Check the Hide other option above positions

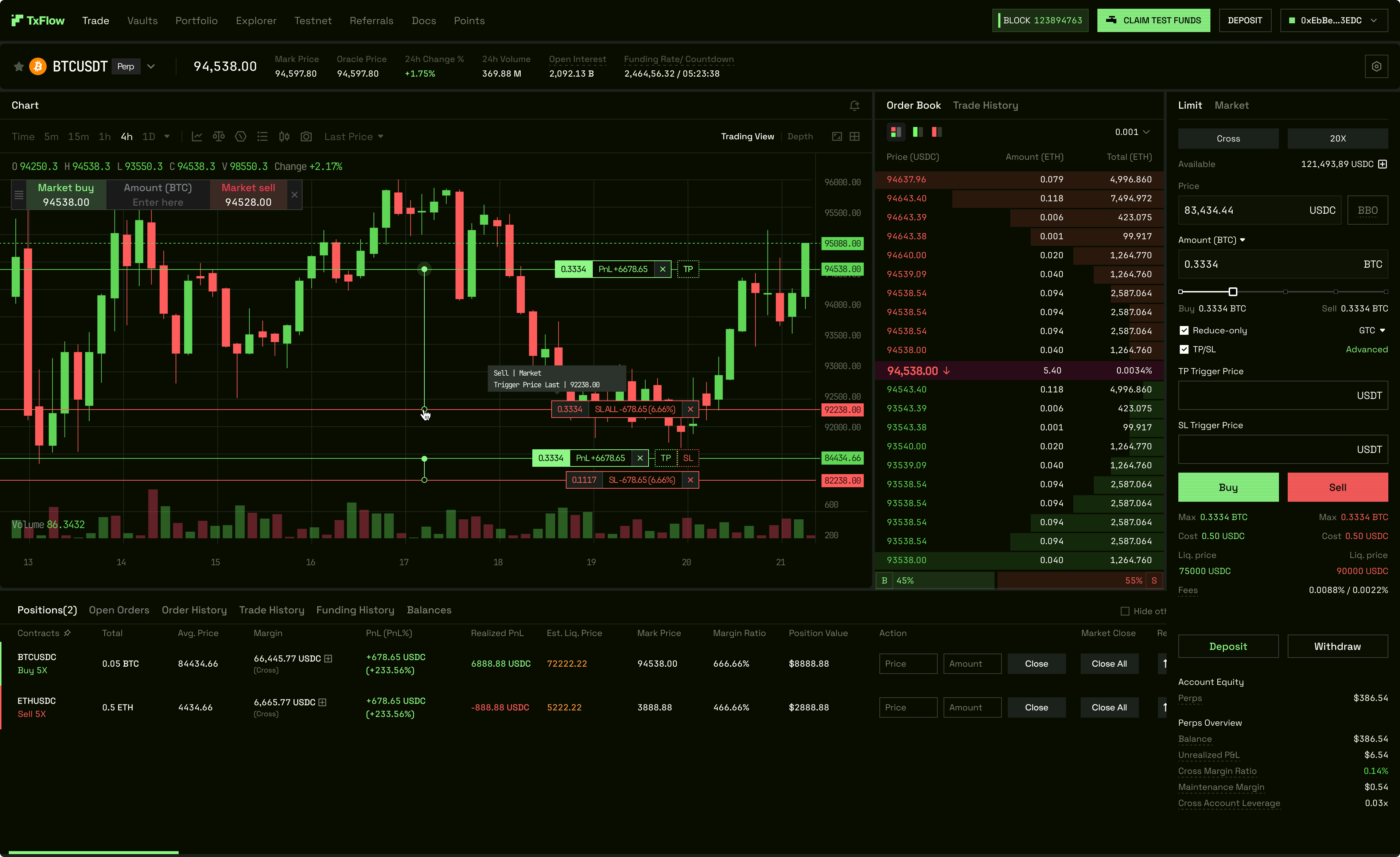[x=1125, y=611]
